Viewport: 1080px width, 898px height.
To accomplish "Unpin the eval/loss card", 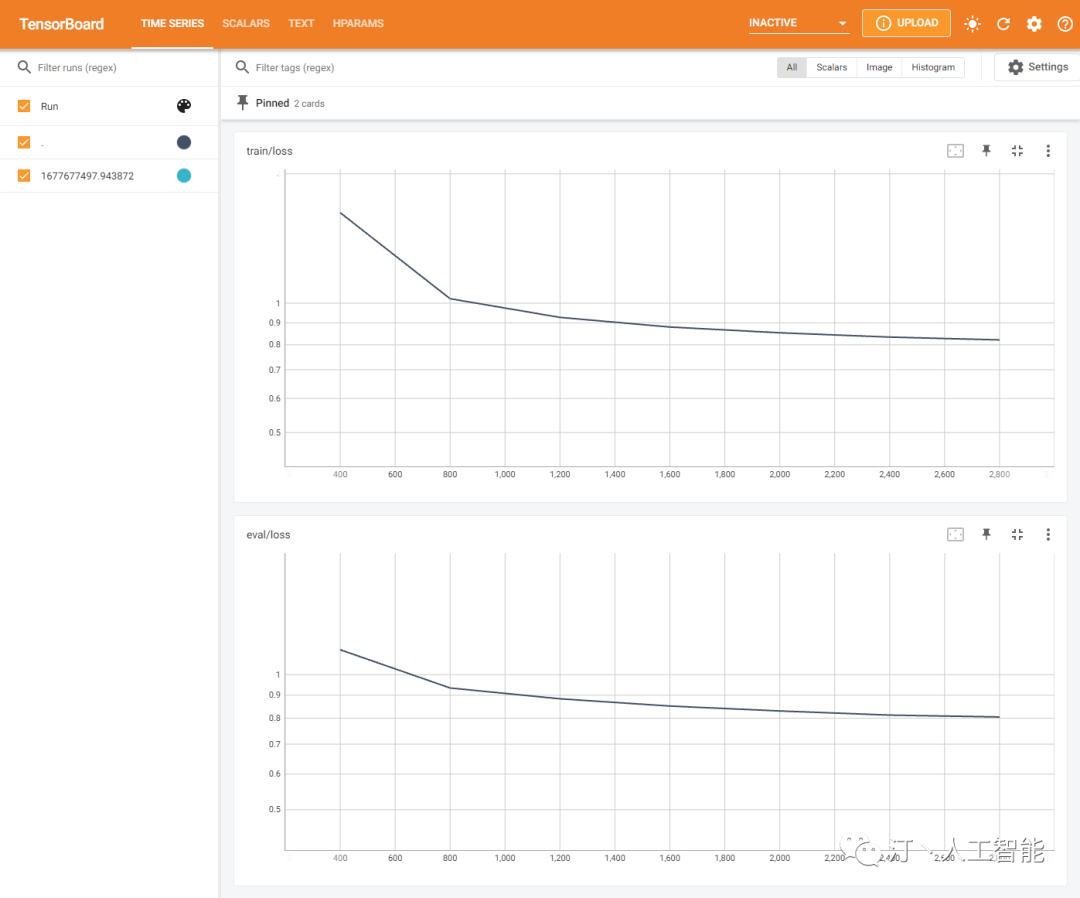I will (x=986, y=535).
